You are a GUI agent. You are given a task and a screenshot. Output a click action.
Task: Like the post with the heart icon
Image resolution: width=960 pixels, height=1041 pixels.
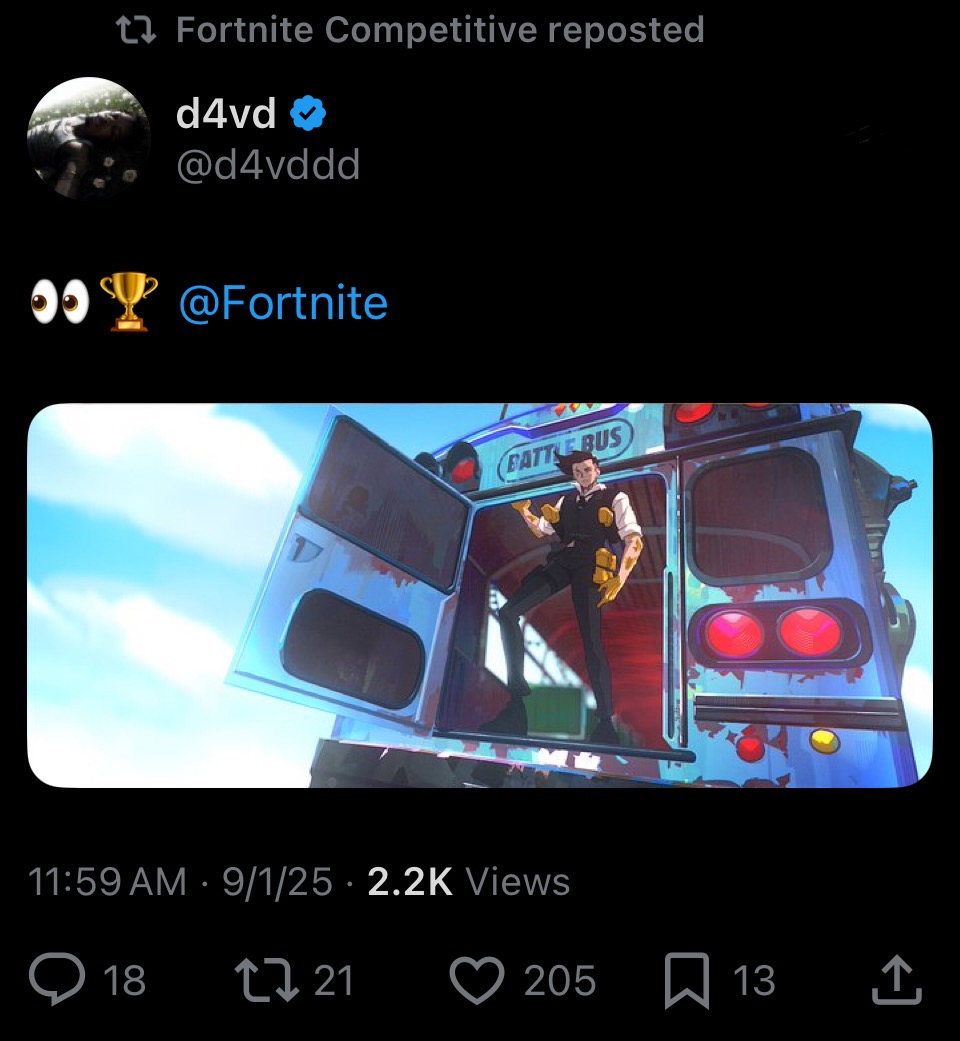tap(477, 980)
